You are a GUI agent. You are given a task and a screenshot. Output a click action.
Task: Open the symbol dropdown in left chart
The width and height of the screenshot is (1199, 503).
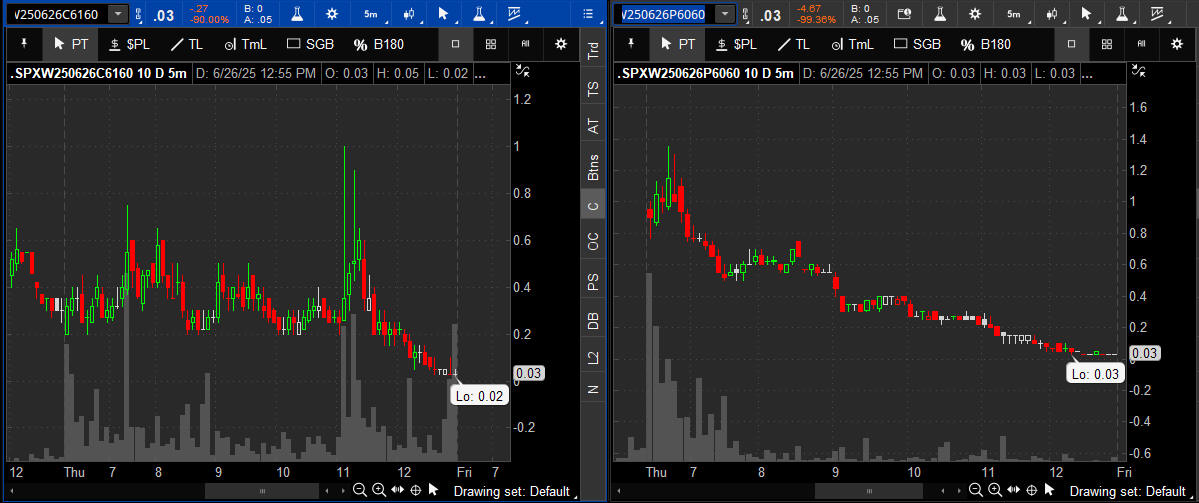pos(118,14)
